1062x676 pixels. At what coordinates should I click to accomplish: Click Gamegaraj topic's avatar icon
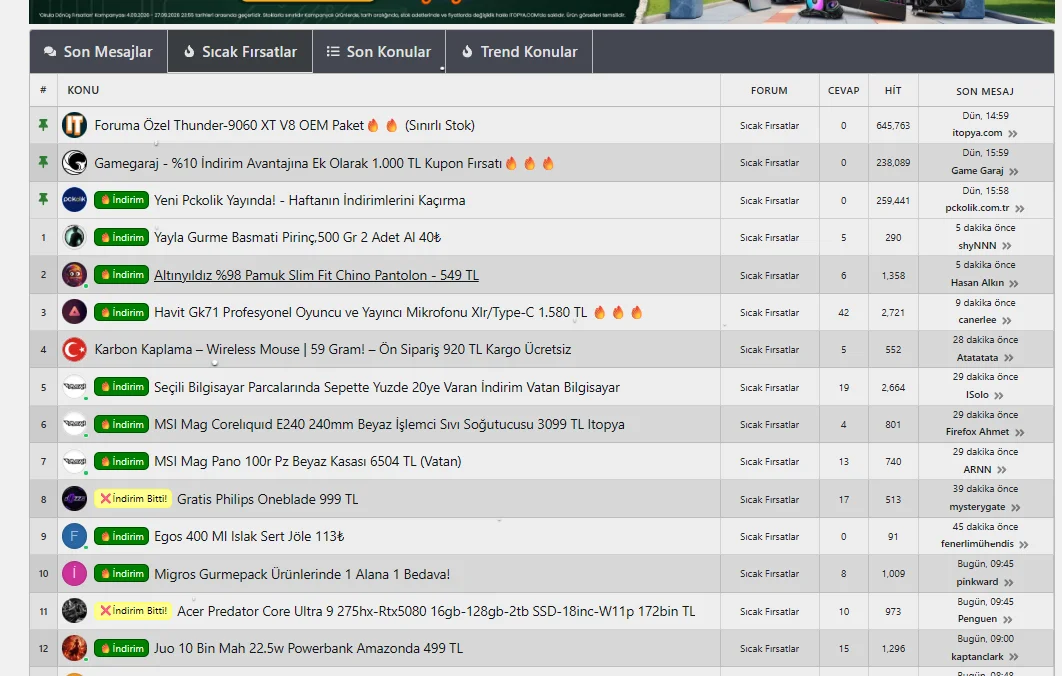coord(75,163)
